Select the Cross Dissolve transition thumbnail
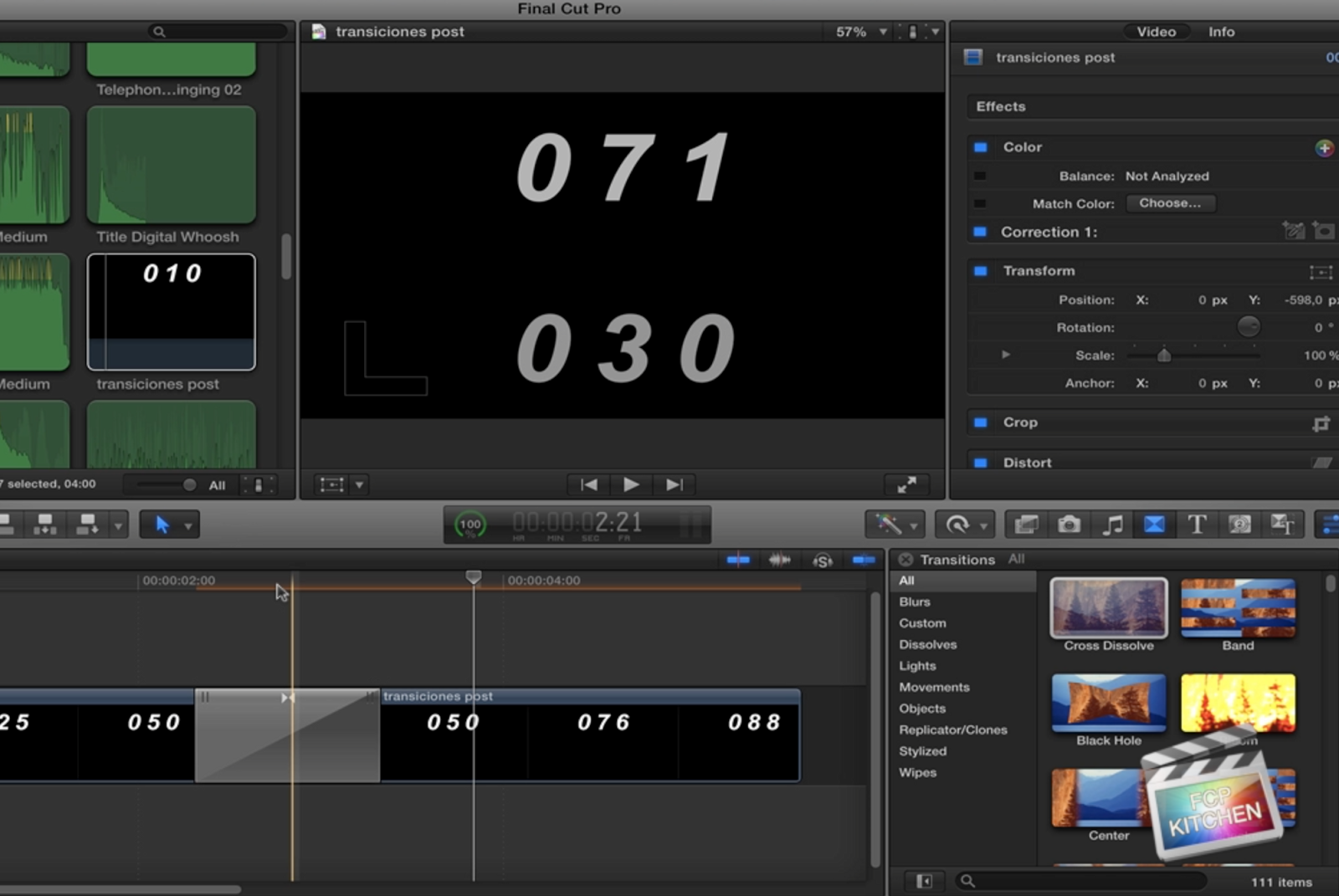The height and width of the screenshot is (896, 1339). pos(1108,608)
